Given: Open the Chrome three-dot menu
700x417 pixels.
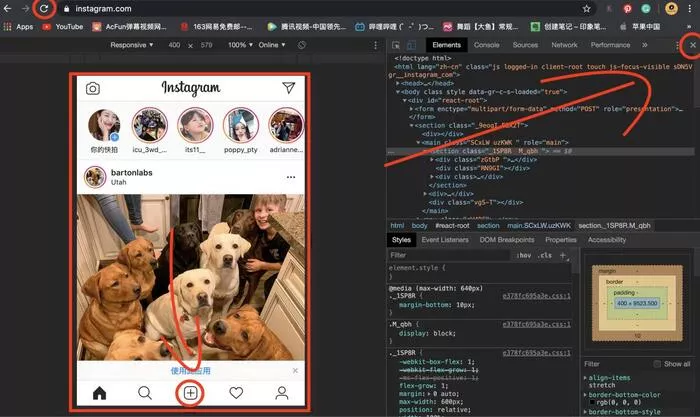Looking at the screenshot, I should coord(690,8).
